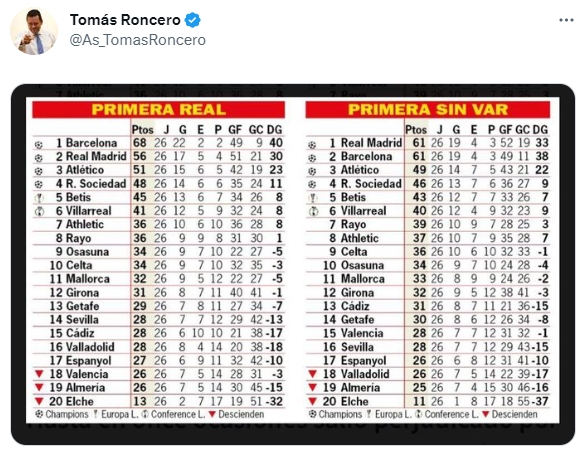Open Tomás Roncero's profile avatar
This screenshot has height=451, width=583.
pos(34,31)
